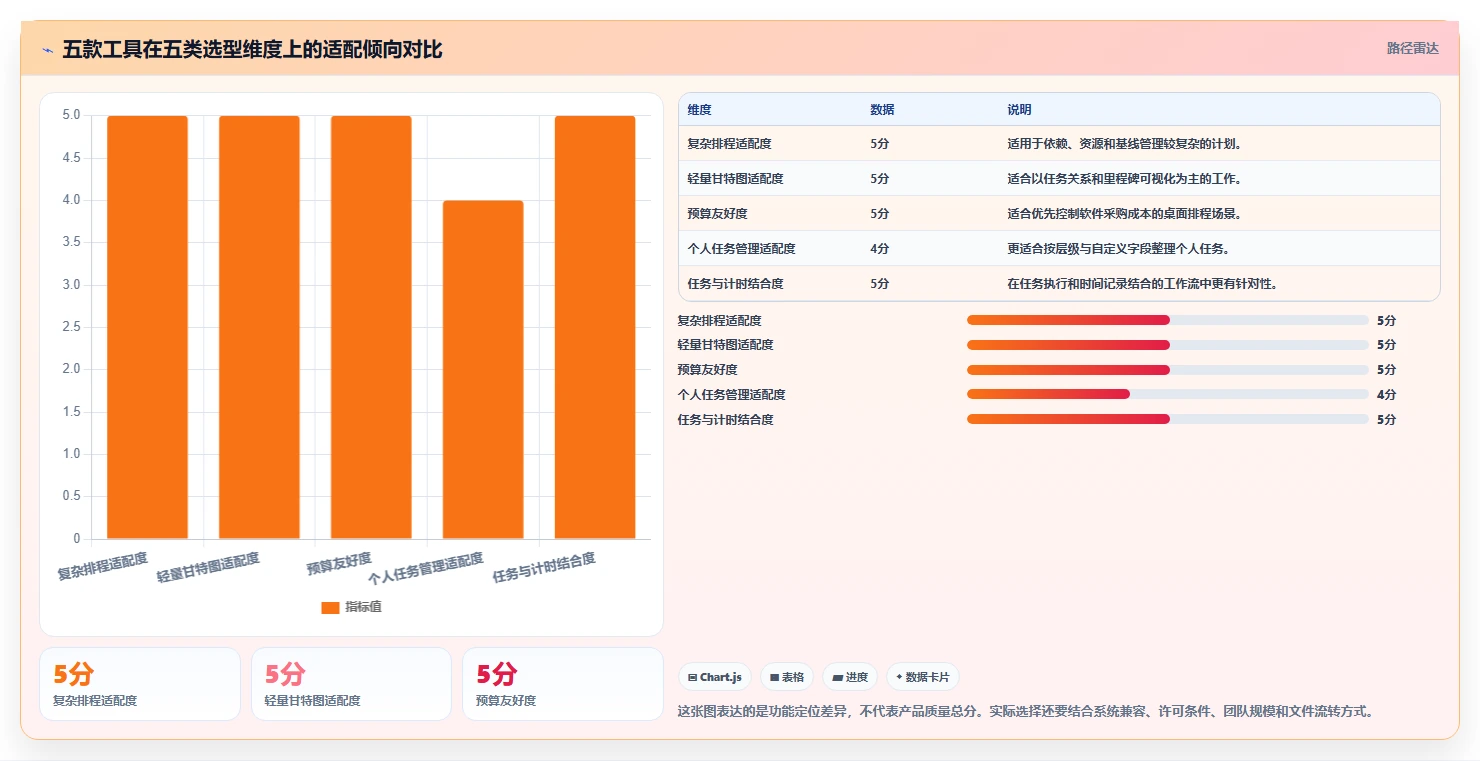The image size is (1480, 761).
Task: Click the title 五款工具在五类选型维度上的适配倾向对比
Action: (252, 50)
